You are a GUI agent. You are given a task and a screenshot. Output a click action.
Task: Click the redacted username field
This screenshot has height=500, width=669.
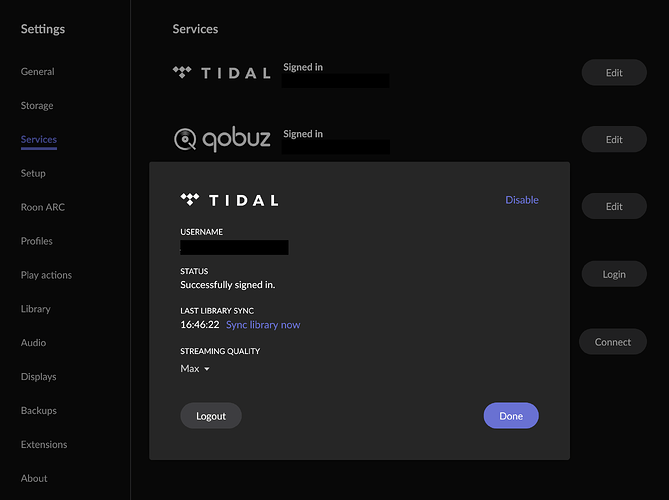pyautogui.click(x=234, y=247)
